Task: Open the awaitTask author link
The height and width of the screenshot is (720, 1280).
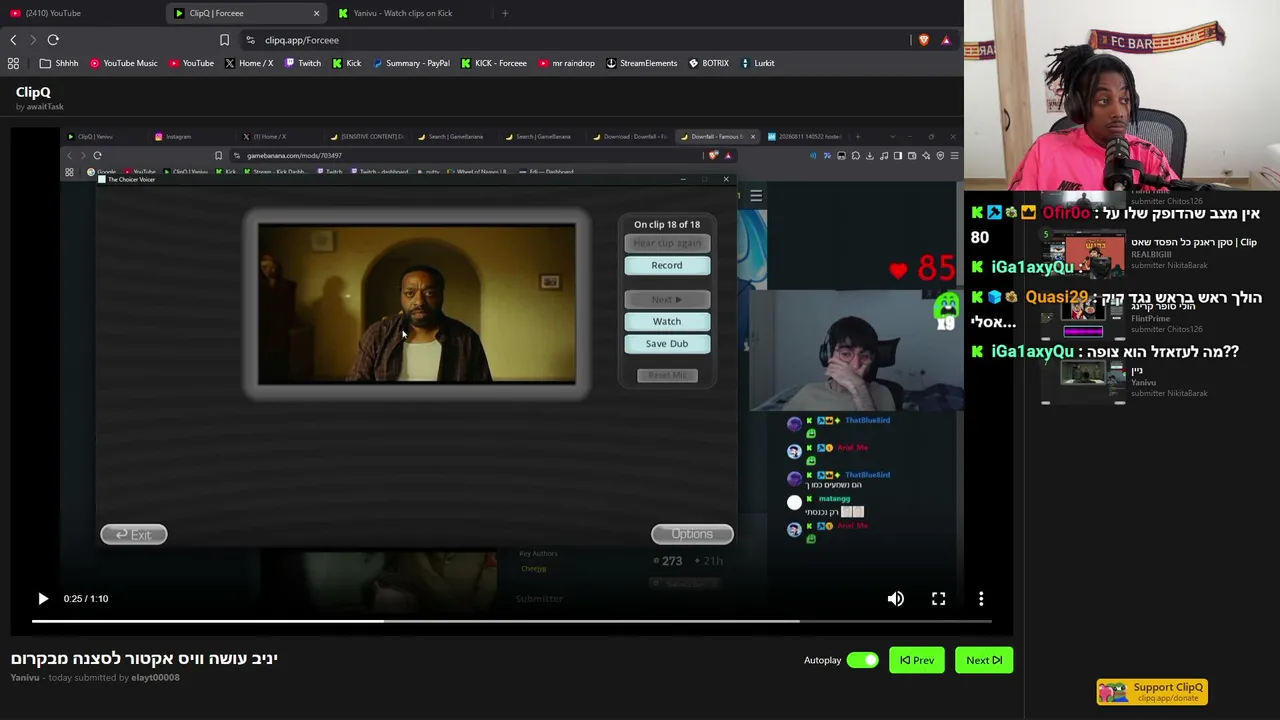Action: (45, 106)
